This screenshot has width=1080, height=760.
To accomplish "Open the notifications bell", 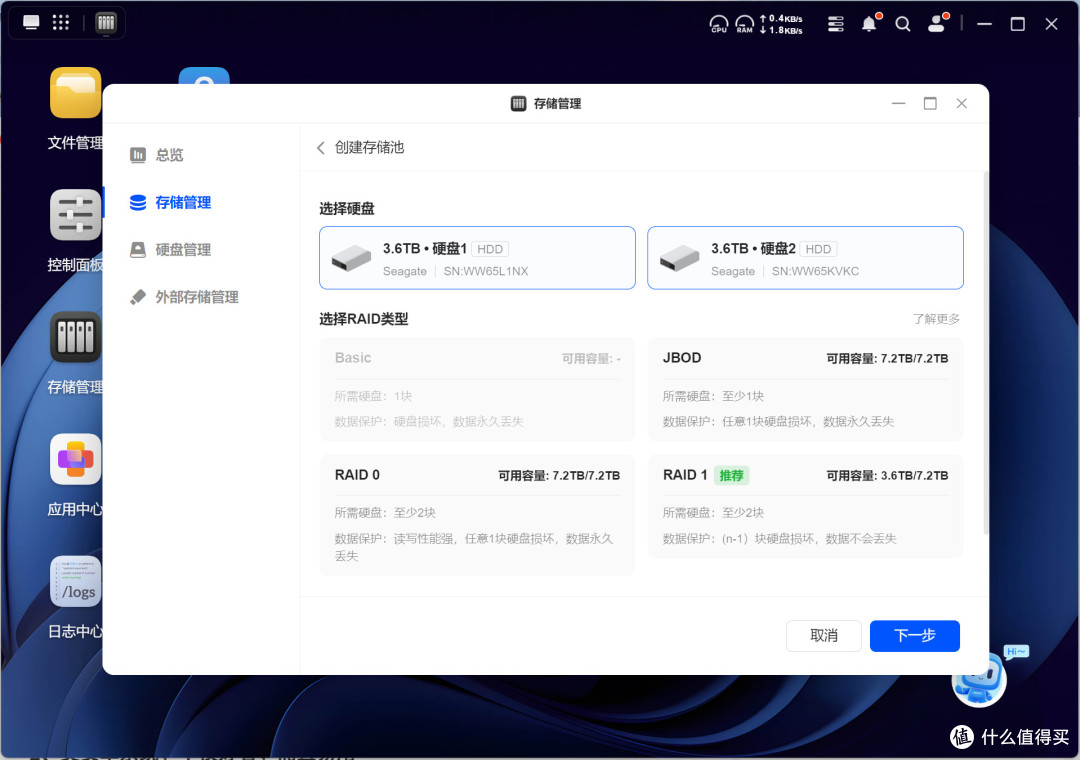I will pos(870,23).
